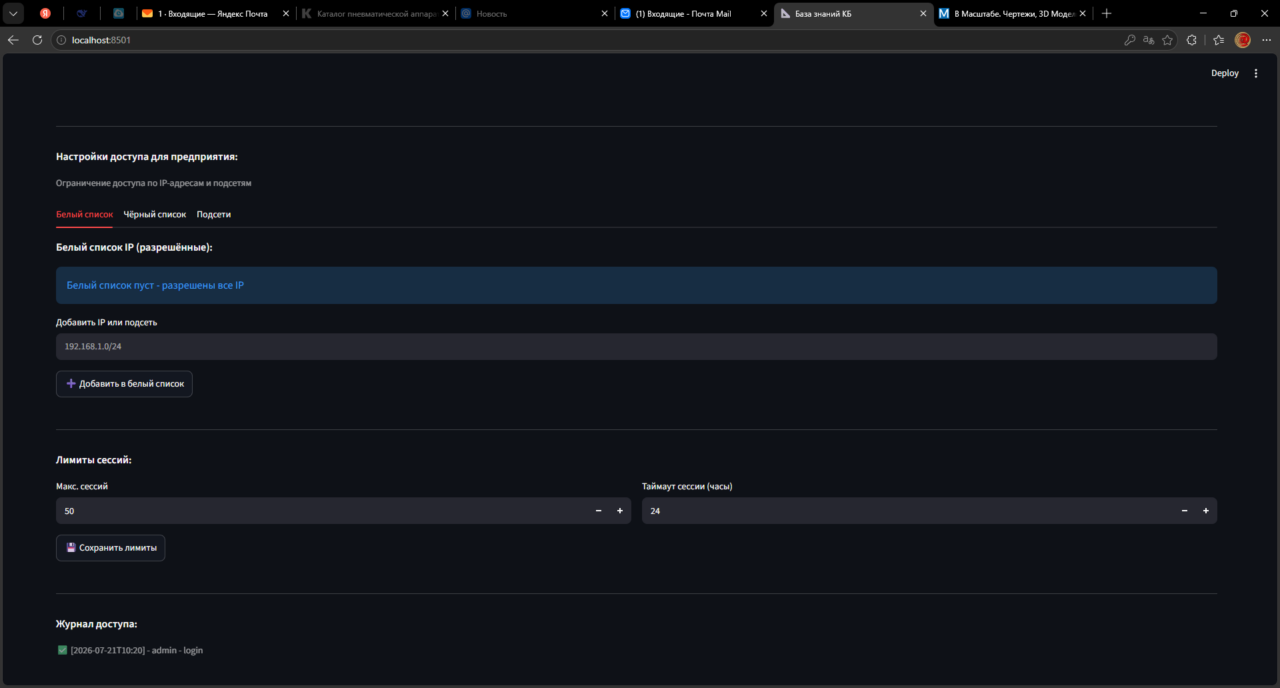Click the Сохранить лимиты button

coord(111,547)
